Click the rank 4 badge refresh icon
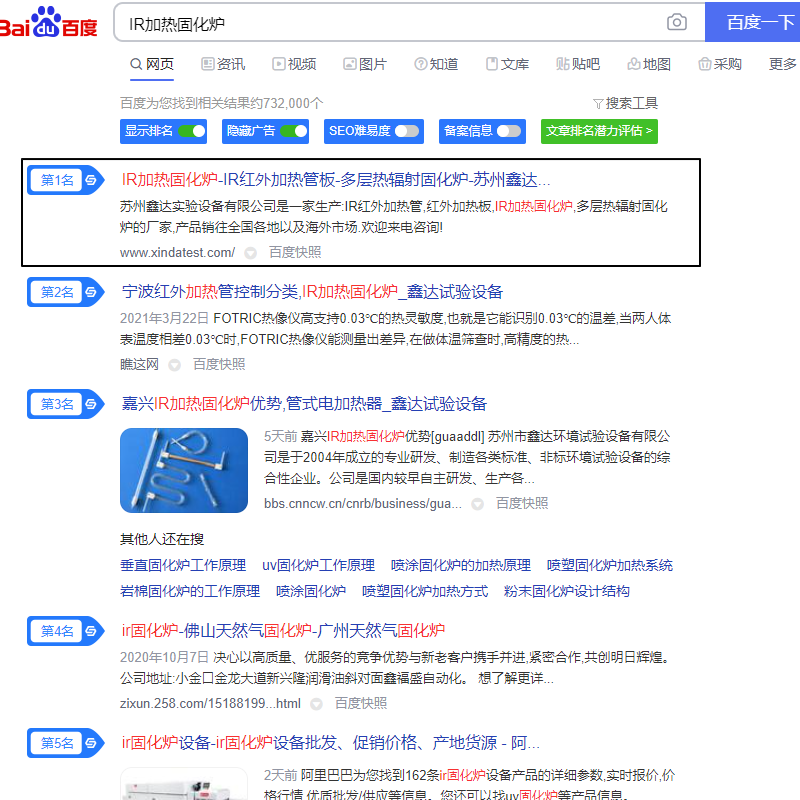This screenshot has height=800, width=800. 91,631
